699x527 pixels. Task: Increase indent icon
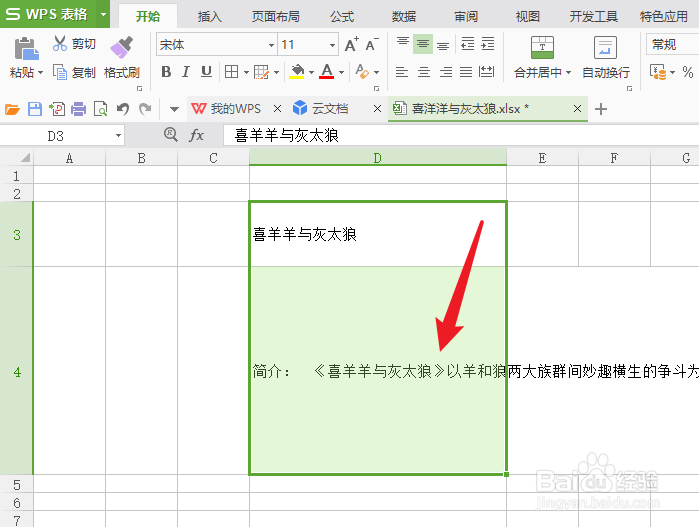pyautogui.click(x=488, y=44)
